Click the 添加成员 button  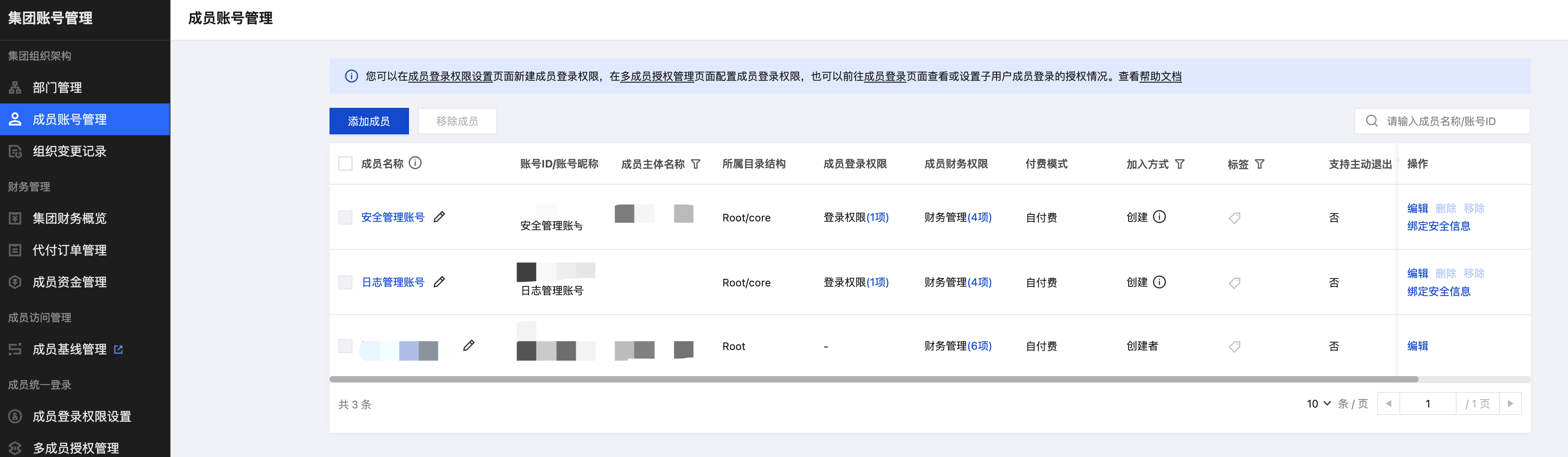point(369,121)
